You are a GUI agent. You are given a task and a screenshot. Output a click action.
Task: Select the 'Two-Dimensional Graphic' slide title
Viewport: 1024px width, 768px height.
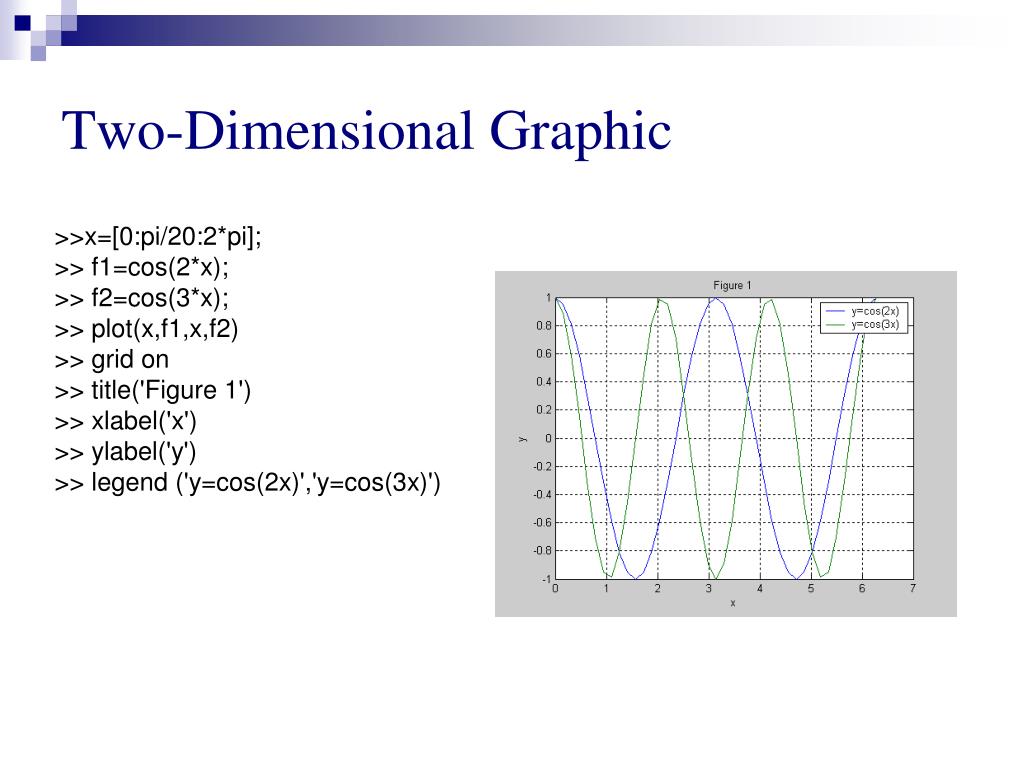(366, 131)
